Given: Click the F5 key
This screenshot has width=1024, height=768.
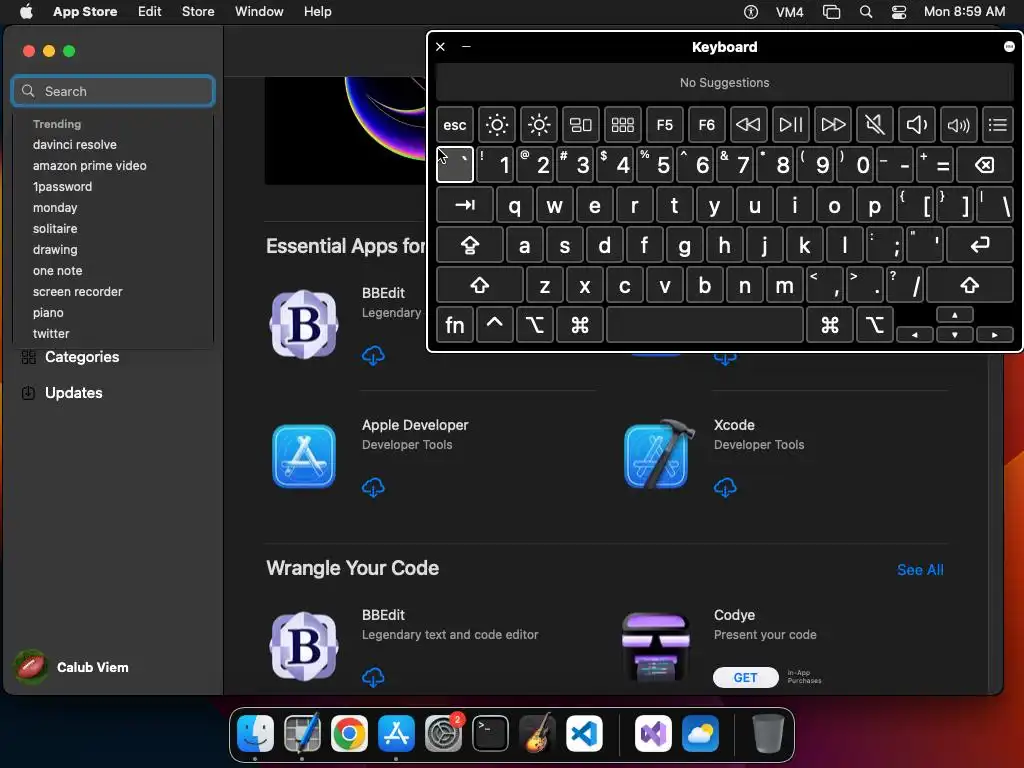Looking at the screenshot, I should click(665, 125).
